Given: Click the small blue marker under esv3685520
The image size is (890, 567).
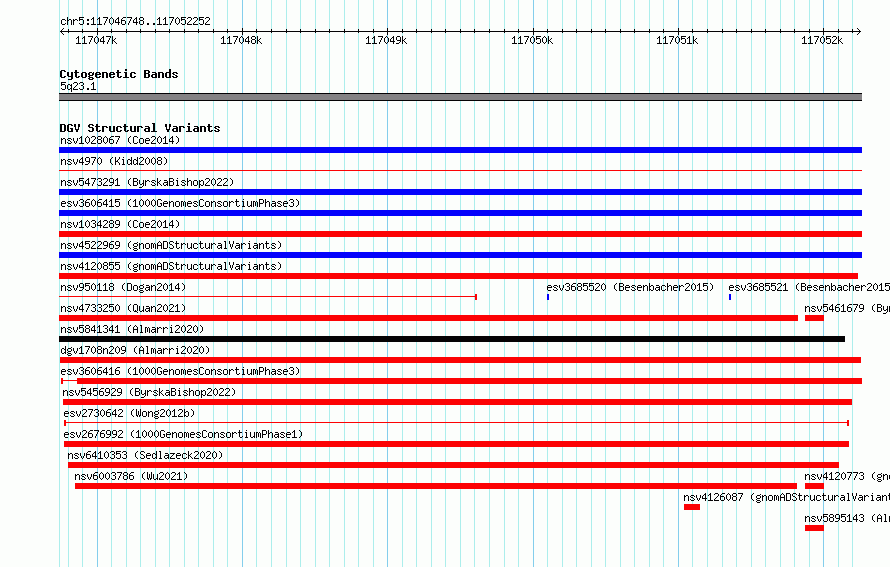Looking at the screenshot, I should point(548,297).
